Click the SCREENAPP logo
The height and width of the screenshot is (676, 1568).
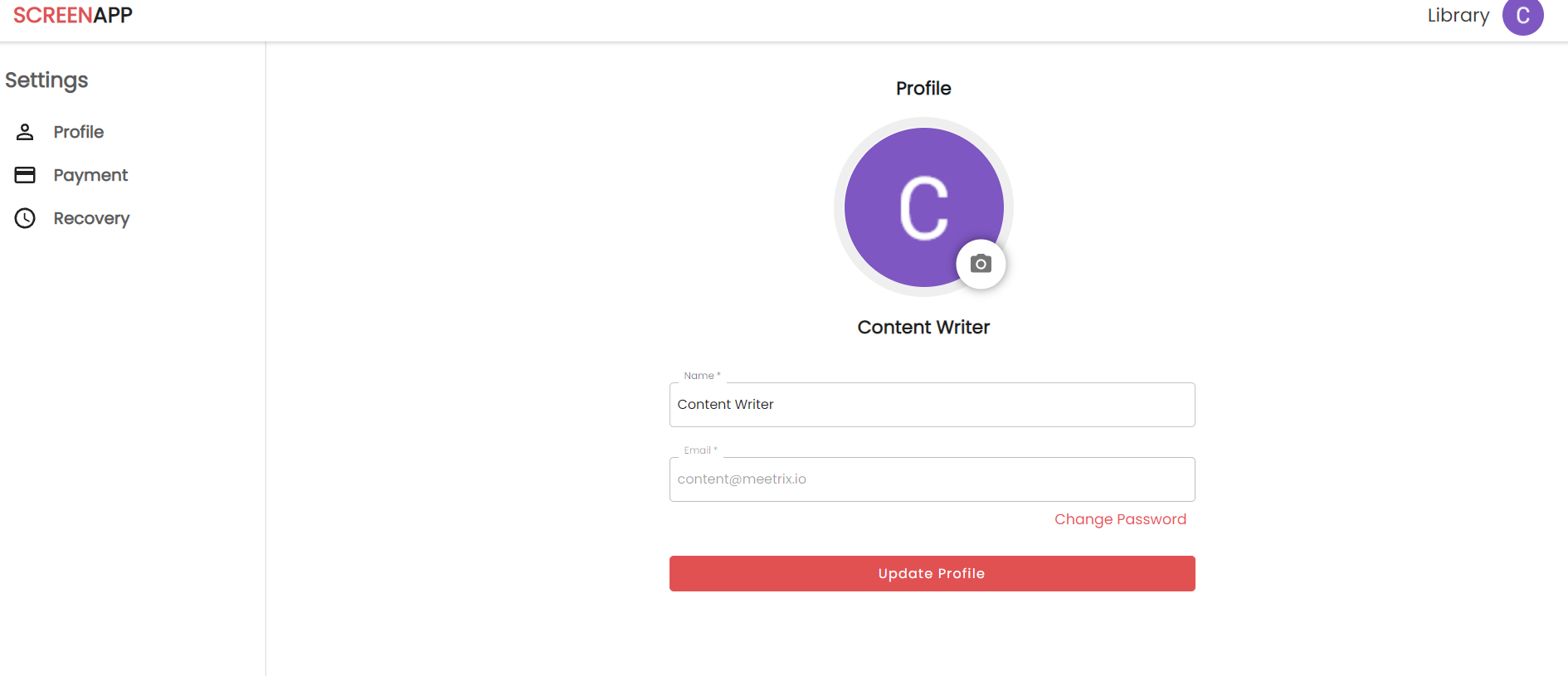coord(73,16)
